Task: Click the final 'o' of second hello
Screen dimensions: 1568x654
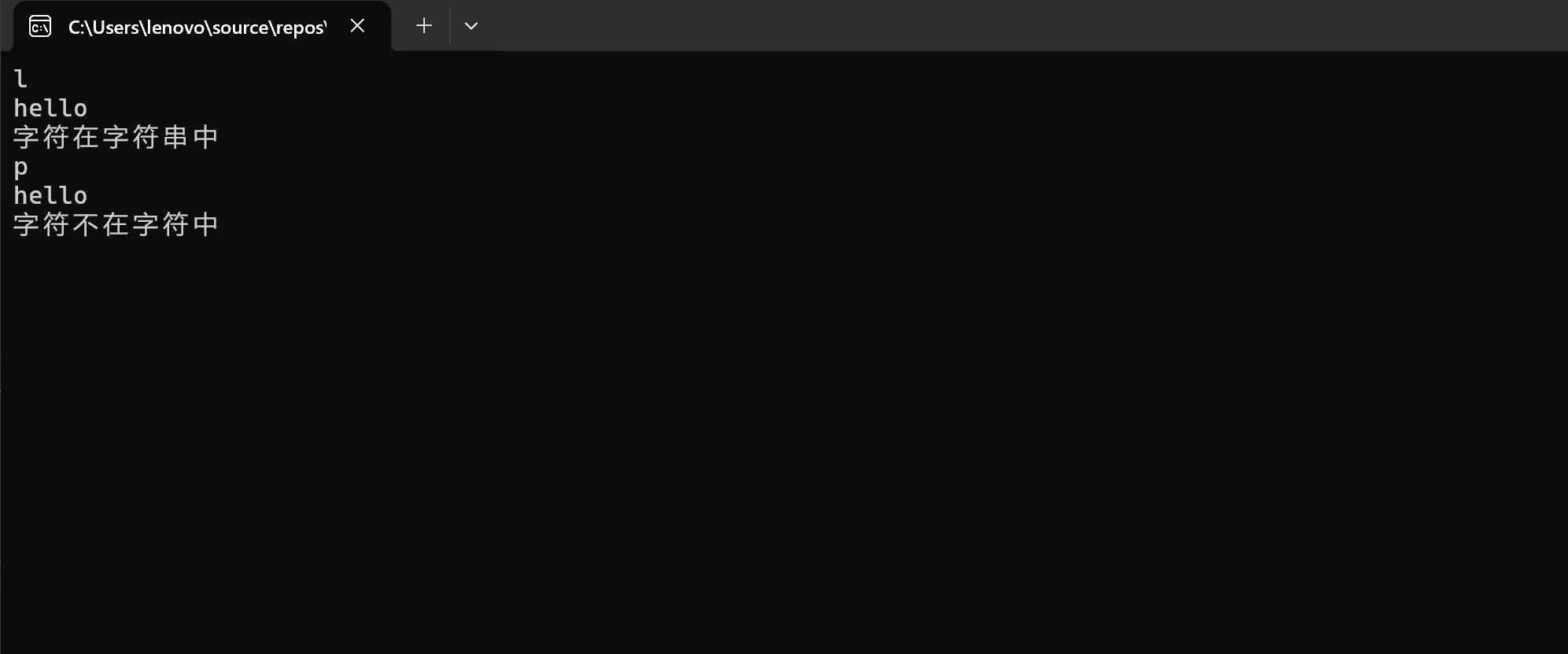Action: [x=80, y=195]
